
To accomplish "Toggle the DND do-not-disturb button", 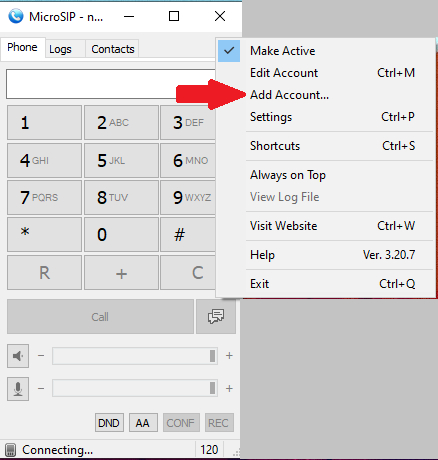I will [109, 423].
